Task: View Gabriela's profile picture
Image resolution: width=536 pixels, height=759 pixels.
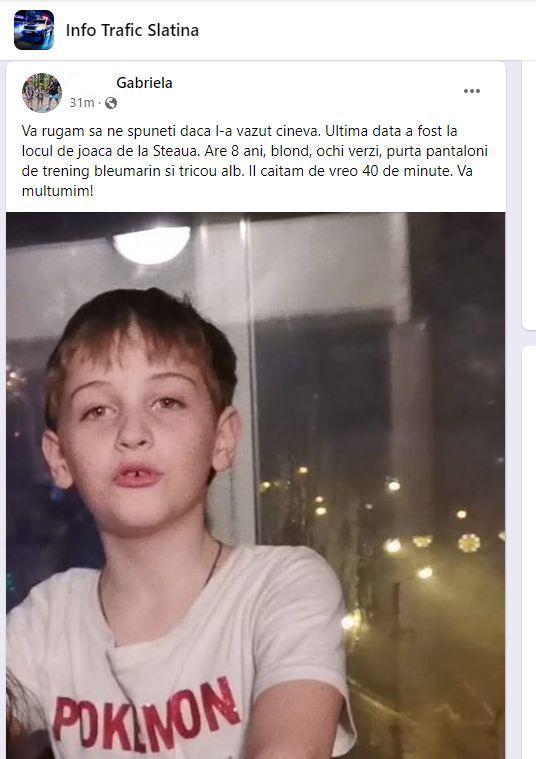Action: click(x=42, y=92)
